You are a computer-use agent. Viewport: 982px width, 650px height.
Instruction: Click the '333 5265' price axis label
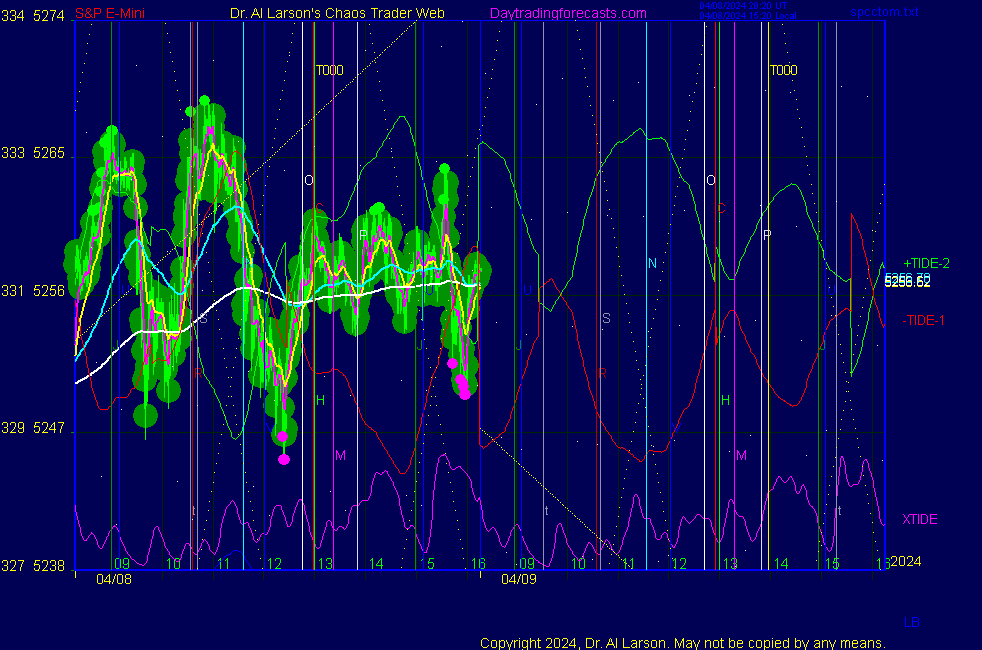(x=33, y=153)
